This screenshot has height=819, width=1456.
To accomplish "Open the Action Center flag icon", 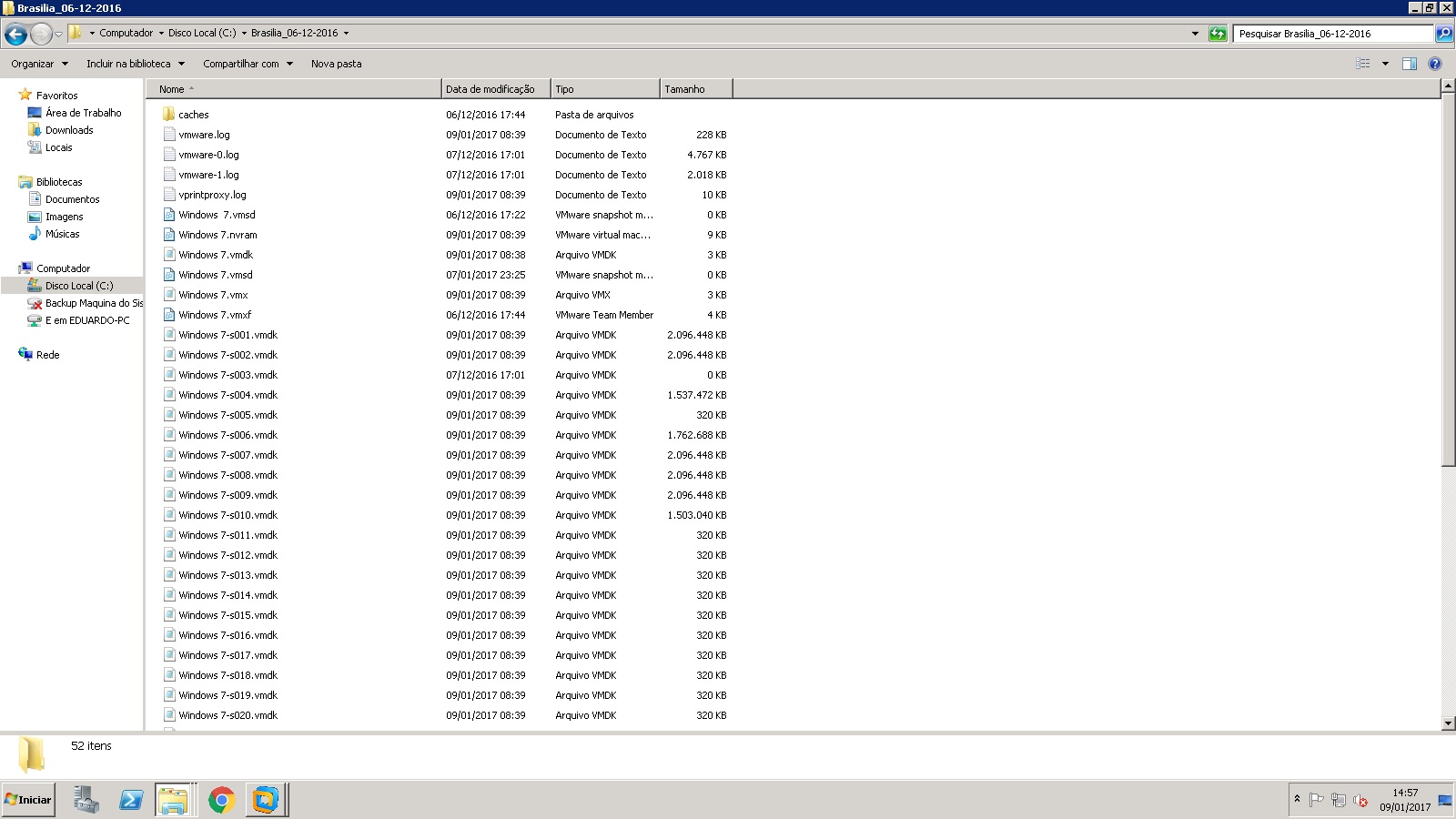I will [x=1316, y=800].
